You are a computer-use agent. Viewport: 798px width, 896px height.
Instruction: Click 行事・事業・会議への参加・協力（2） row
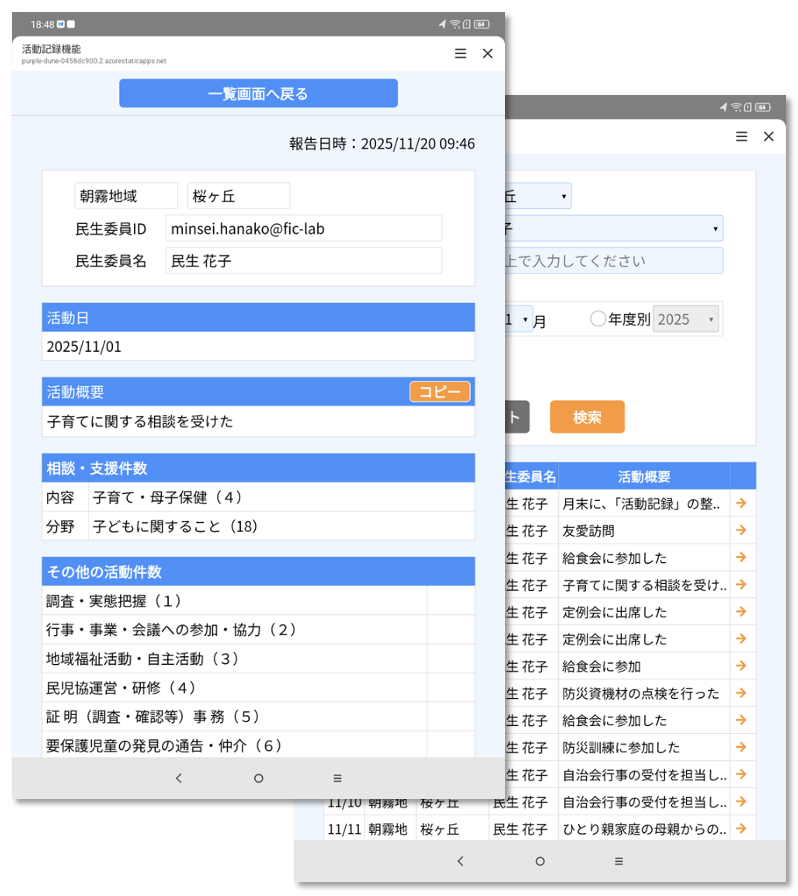pyautogui.click(x=258, y=630)
